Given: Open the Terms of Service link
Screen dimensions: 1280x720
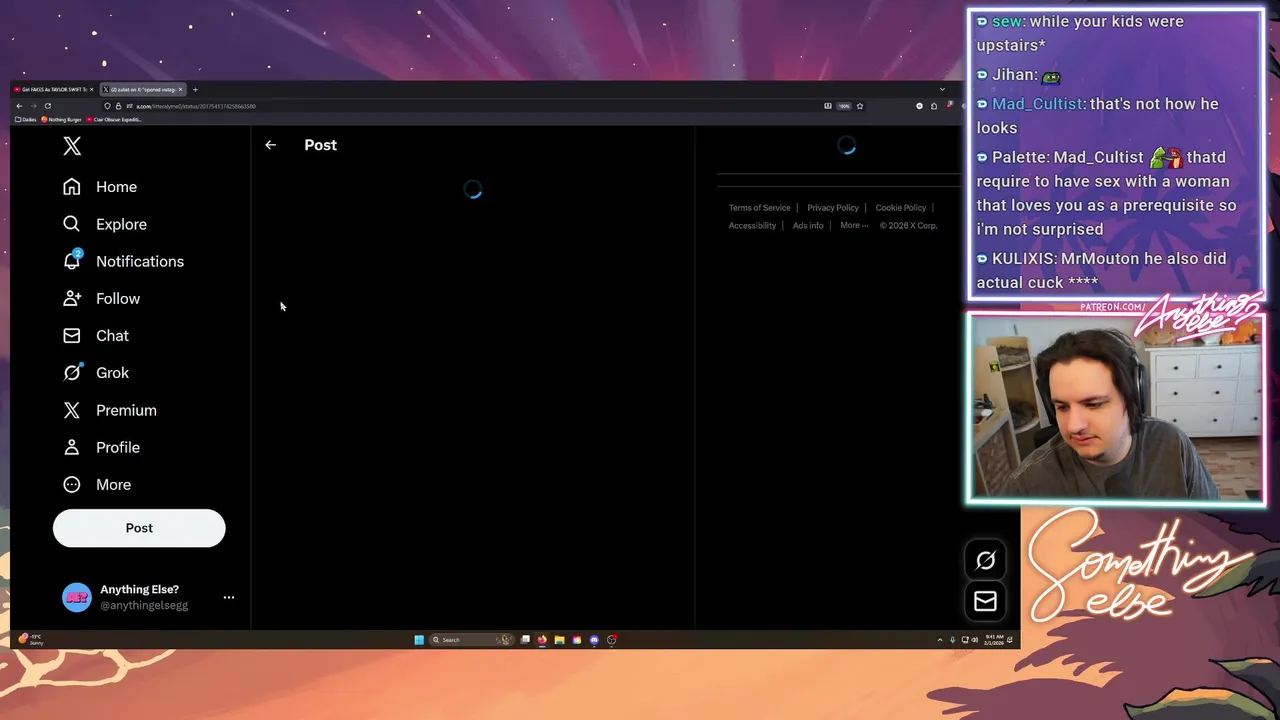Looking at the screenshot, I should click(759, 208).
